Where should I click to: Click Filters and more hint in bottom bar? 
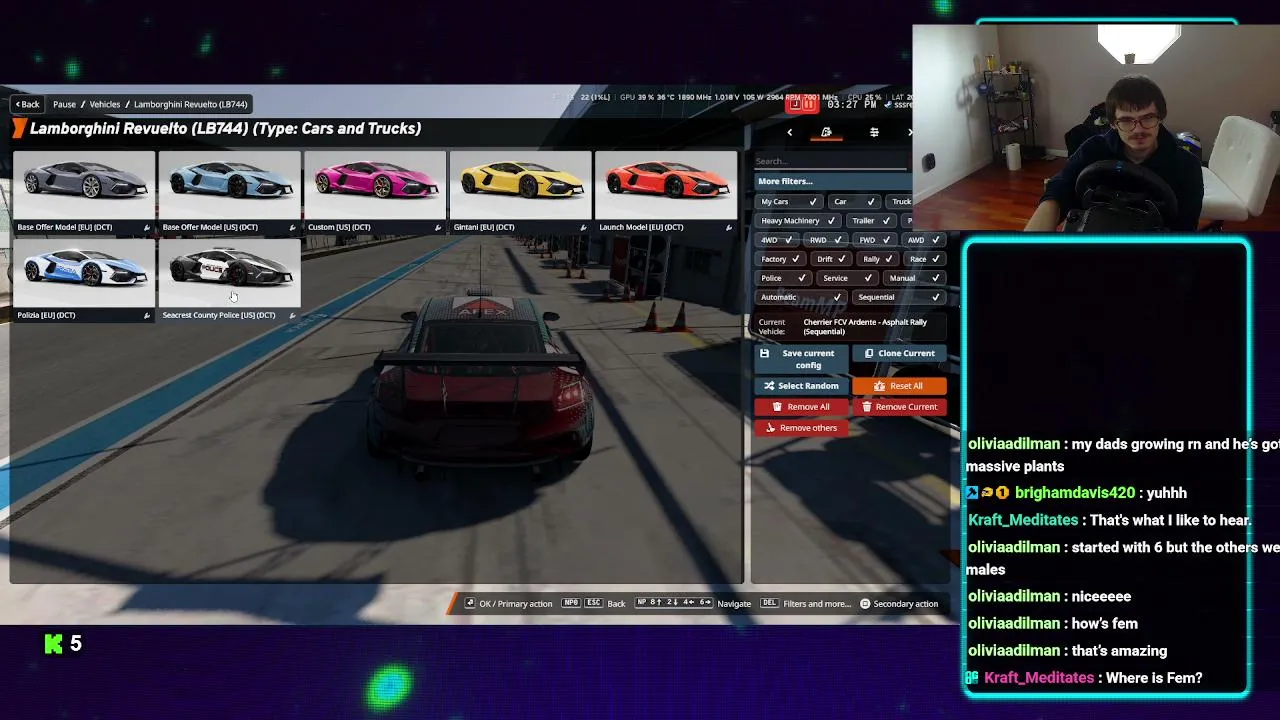coord(806,604)
